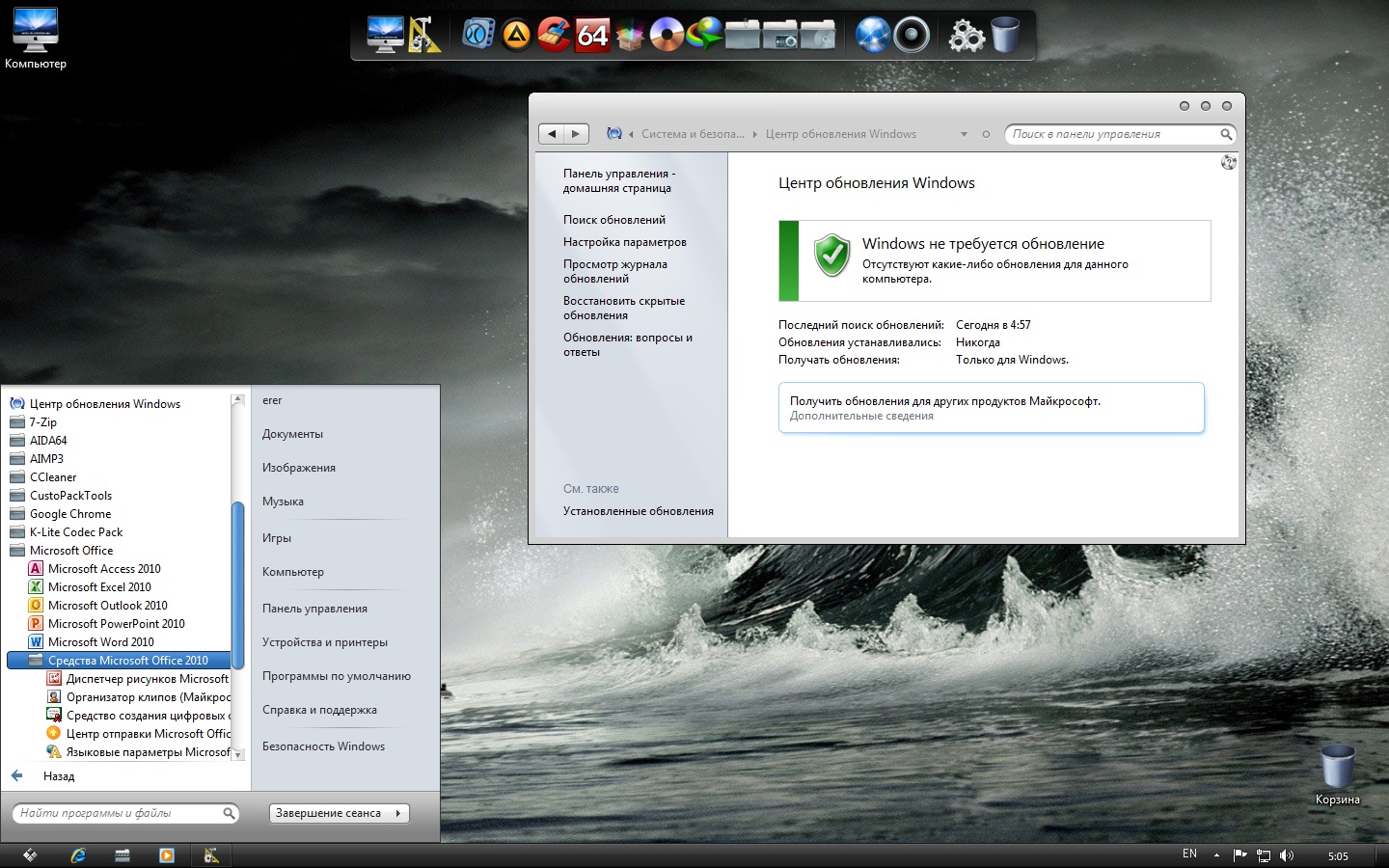Open the recycle bin icon in the dock
Image resolution: width=1389 pixels, height=868 pixels.
click(x=1005, y=35)
